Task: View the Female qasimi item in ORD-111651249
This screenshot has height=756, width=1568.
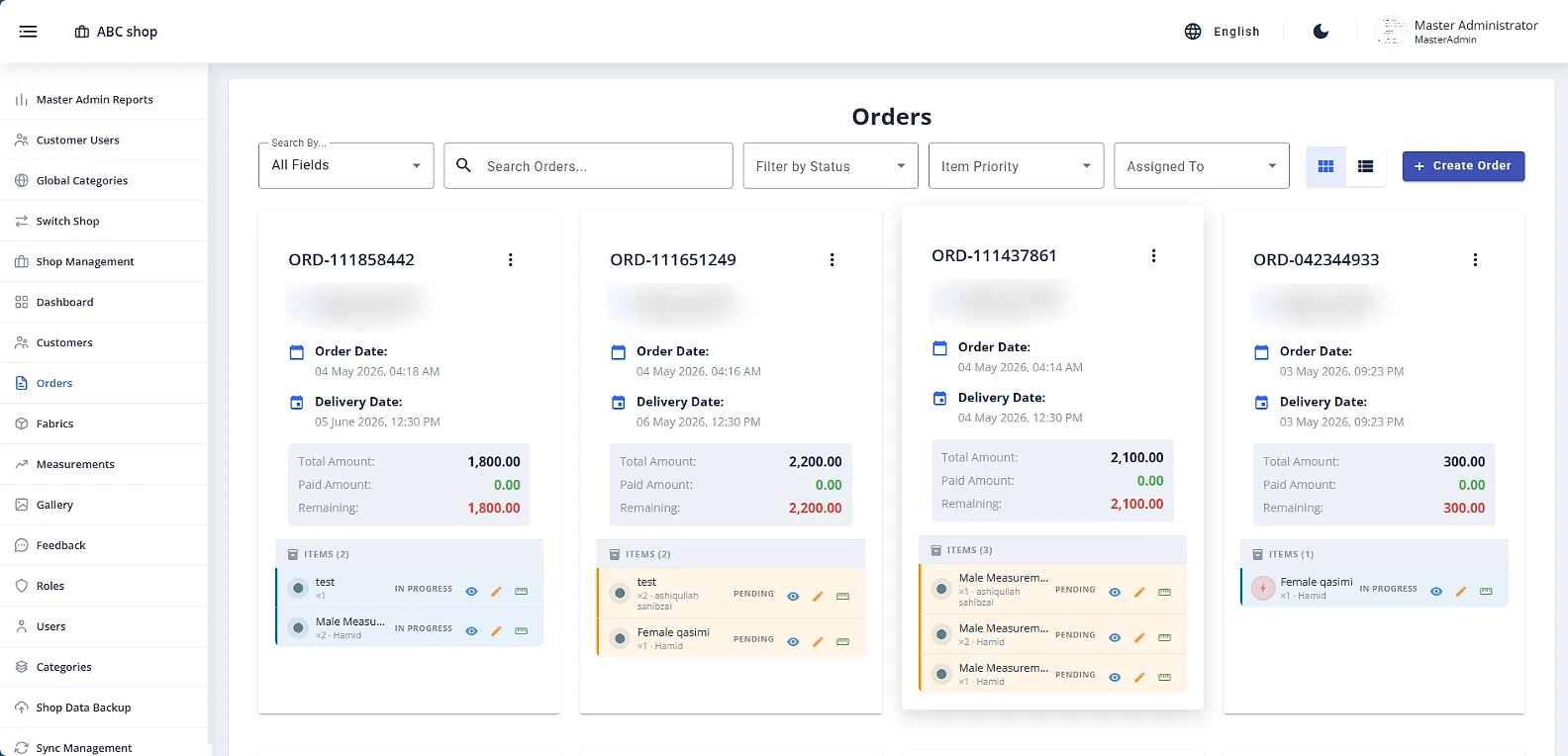Action: point(793,641)
